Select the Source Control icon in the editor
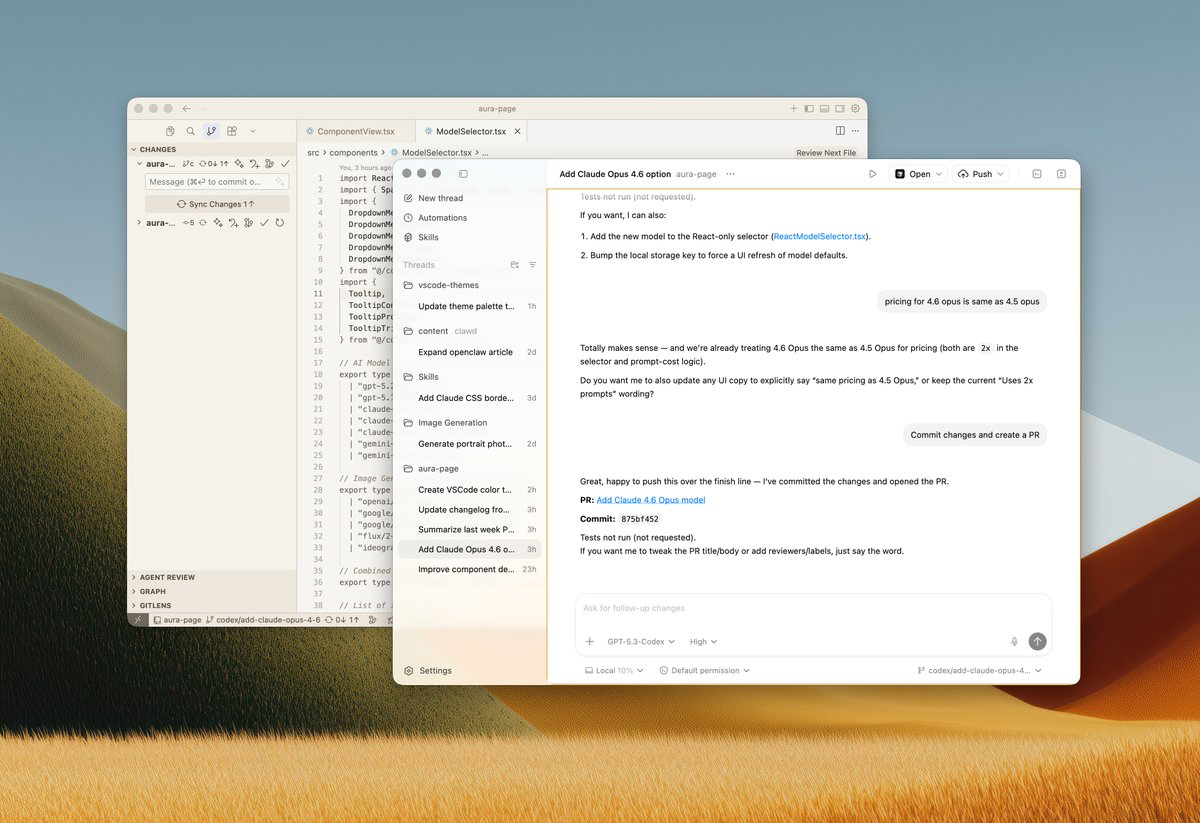 211,131
